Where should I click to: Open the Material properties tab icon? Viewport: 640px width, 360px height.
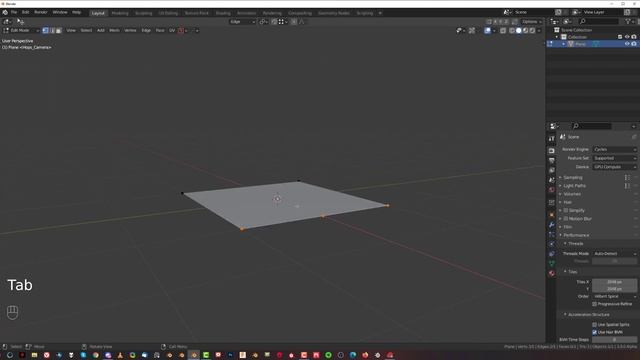click(551, 273)
